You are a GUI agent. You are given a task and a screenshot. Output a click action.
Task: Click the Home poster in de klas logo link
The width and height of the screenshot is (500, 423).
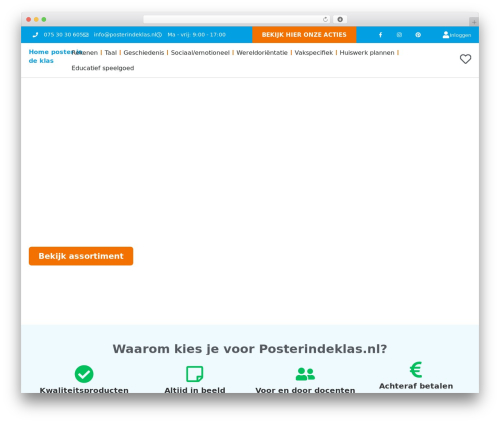click(50, 56)
